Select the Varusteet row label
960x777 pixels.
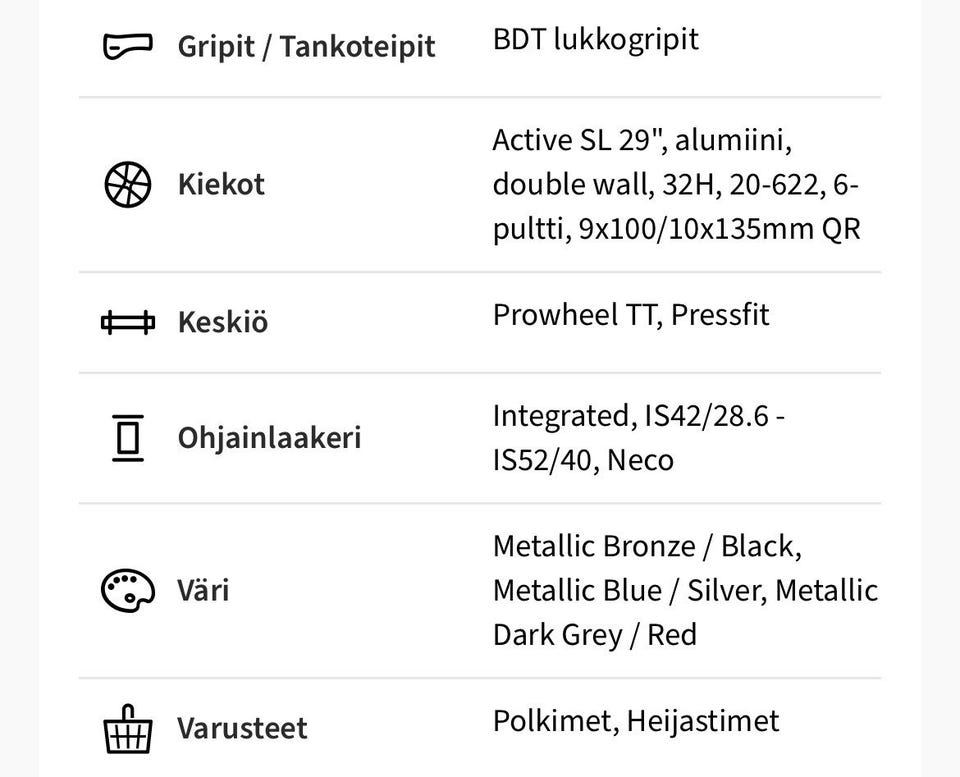(x=242, y=728)
